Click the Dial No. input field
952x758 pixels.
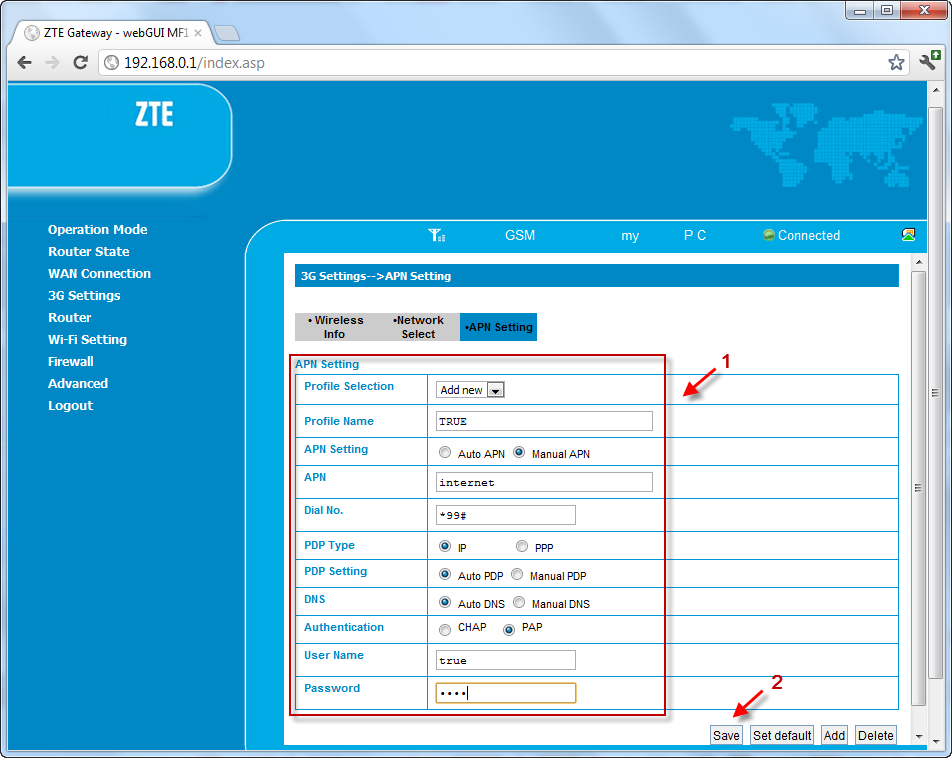point(506,515)
